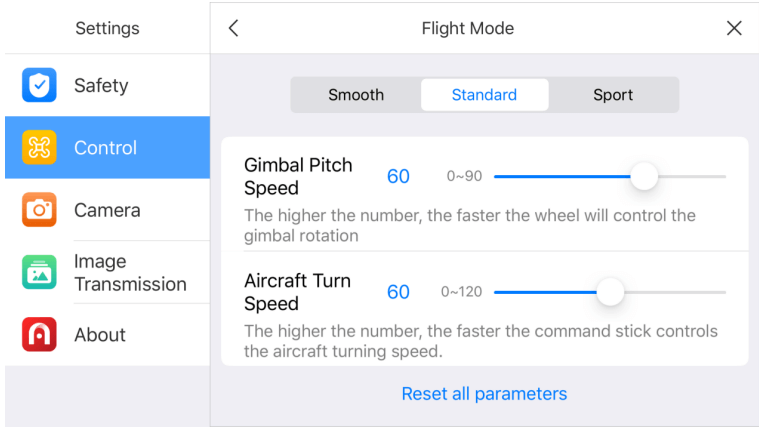Click the red About icon
The image size is (759, 431).
coord(39,334)
